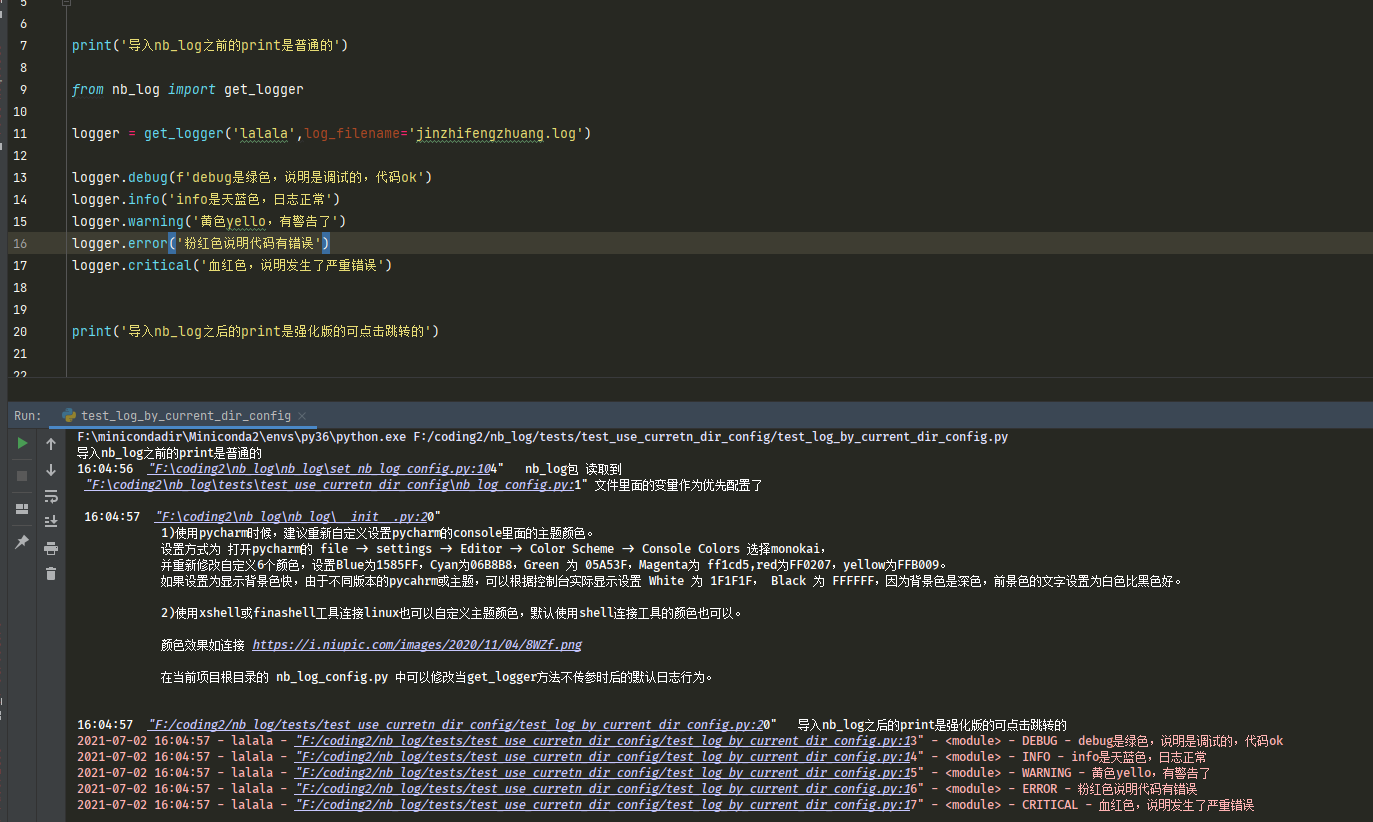Click the logger.warning code line
The image size is (1373, 822).
[x=209, y=221]
